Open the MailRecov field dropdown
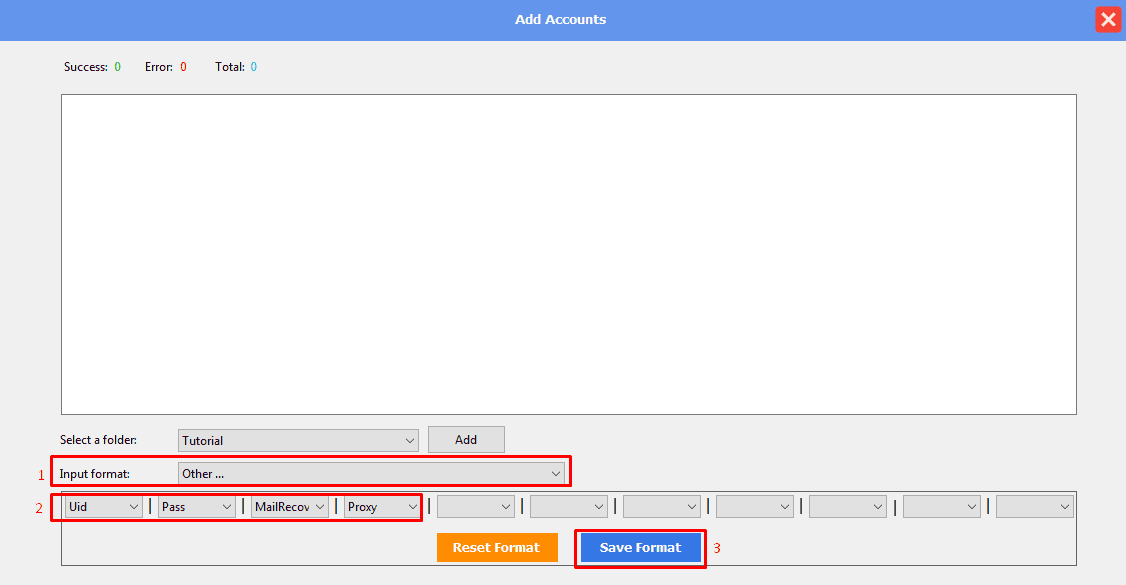The width and height of the screenshot is (1126, 585). [x=290, y=507]
